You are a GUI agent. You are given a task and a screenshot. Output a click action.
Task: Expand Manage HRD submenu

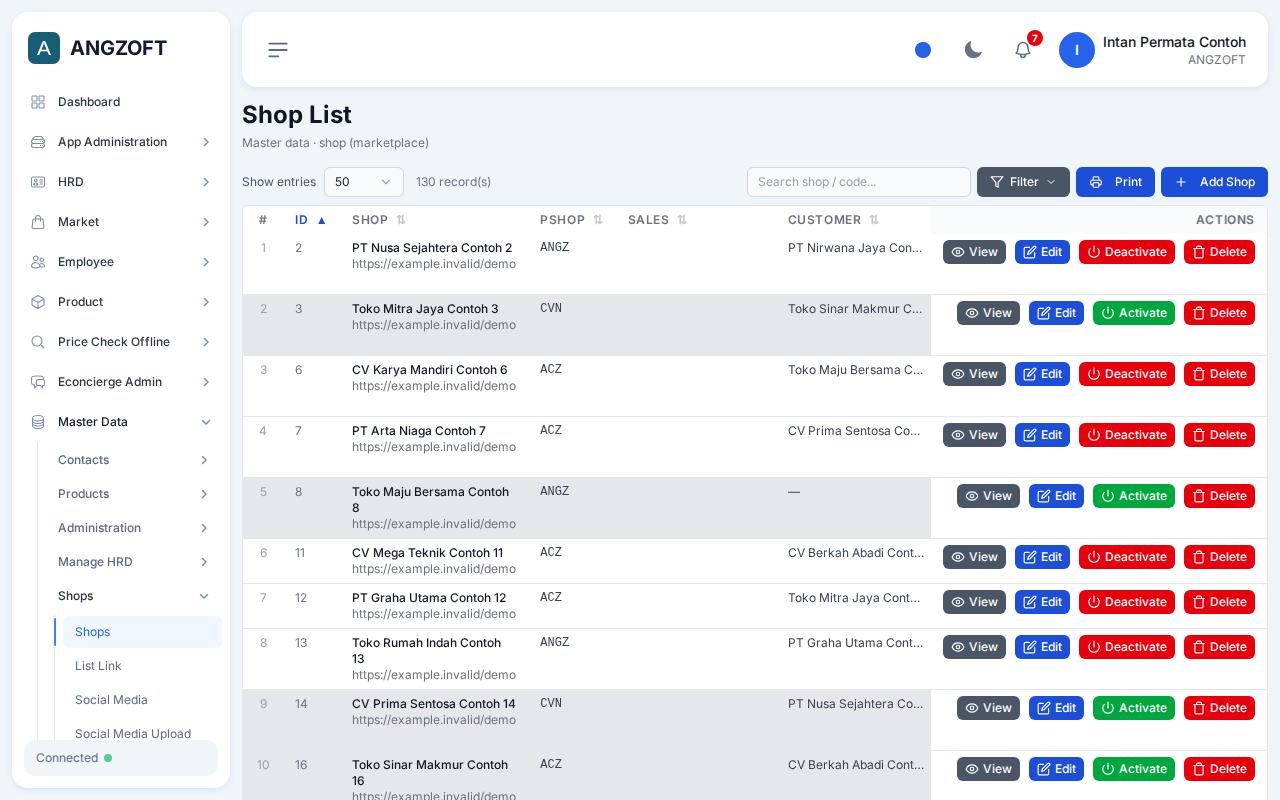pyautogui.click(x=134, y=562)
